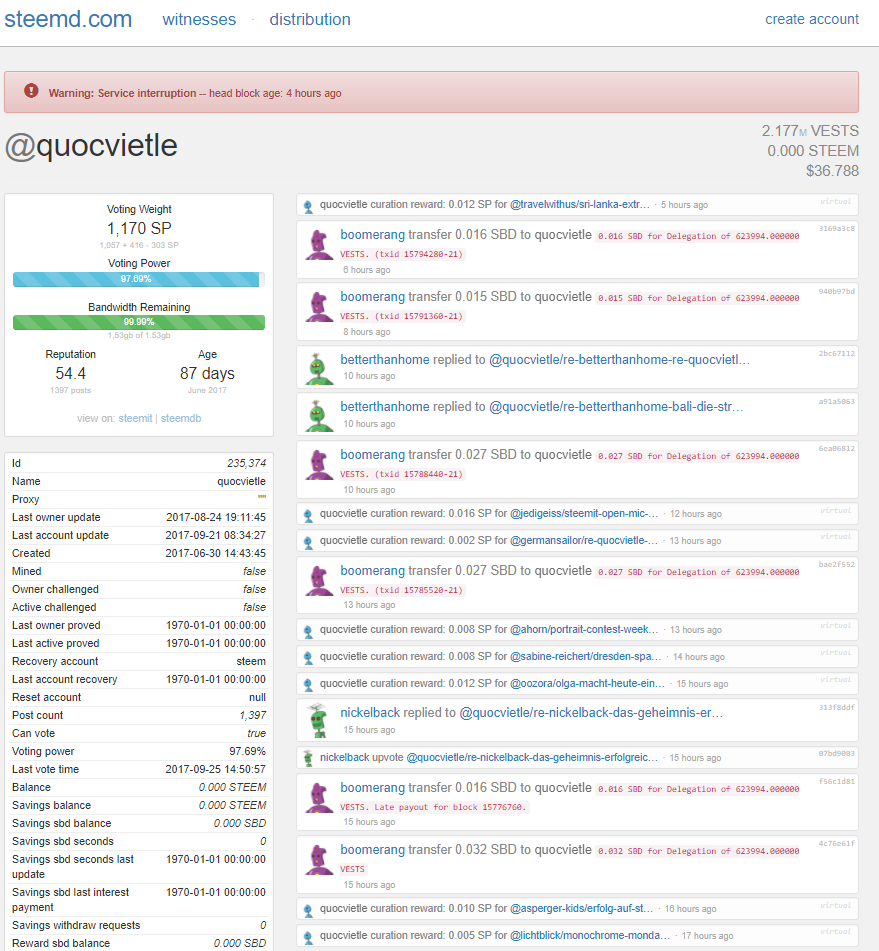This screenshot has width=879, height=951.
Task: Click betterthanhome avatar beside re-betterthanhome-re-quocvietl reply
Action: click(x=318, y=369)
